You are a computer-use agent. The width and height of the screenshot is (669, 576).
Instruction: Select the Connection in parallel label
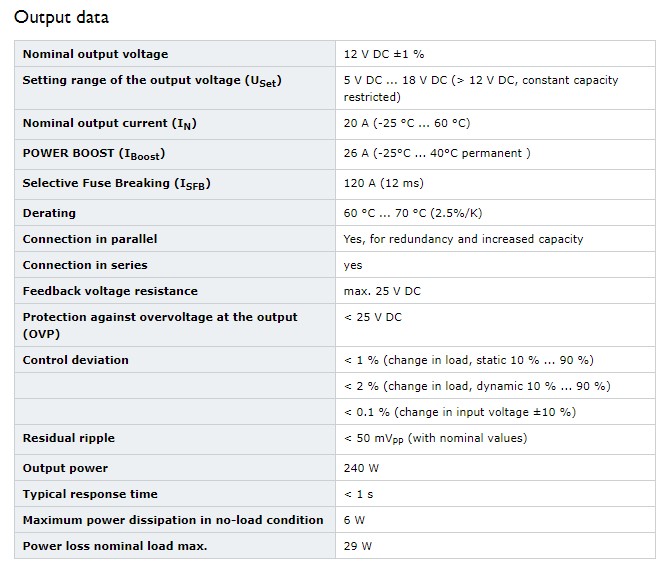point(90,239)
